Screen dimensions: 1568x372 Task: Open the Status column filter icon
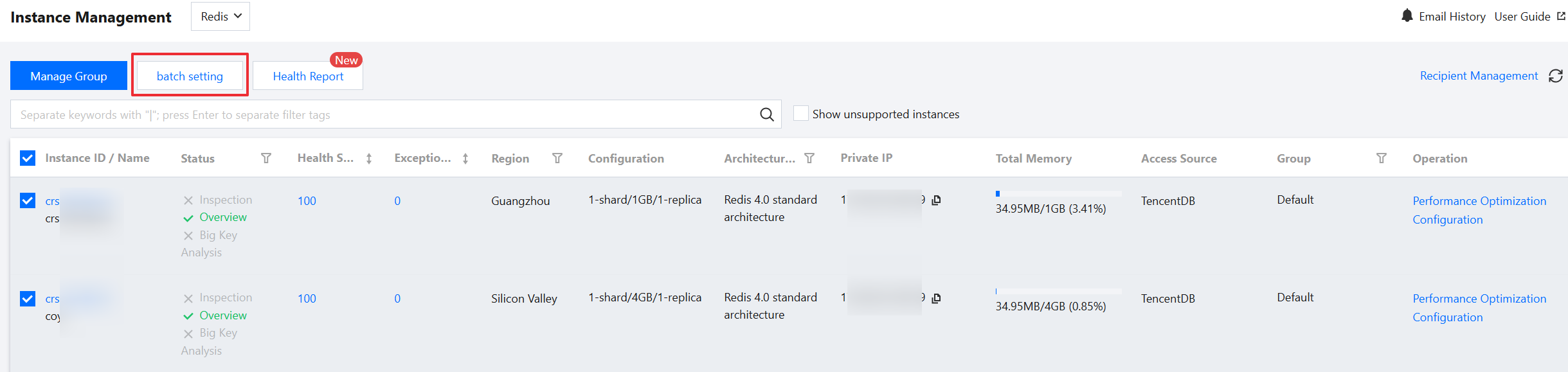click(x=266, y=158)
